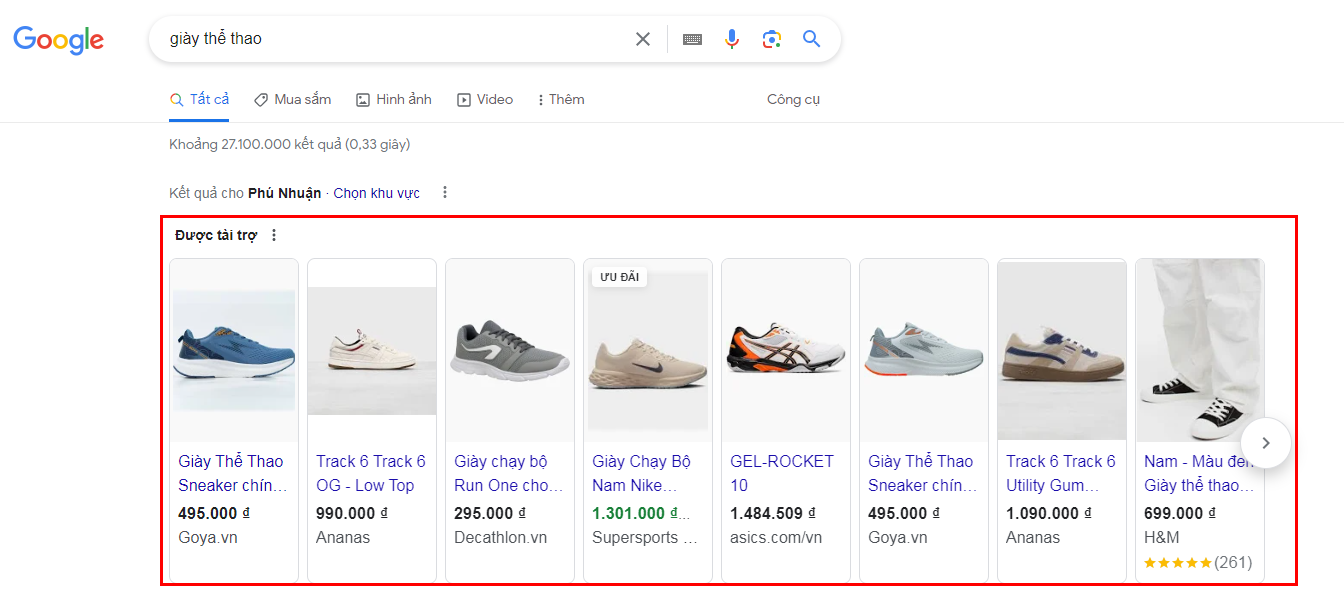Open the GEL-ROCKET 10 product link

pos(781,473)
